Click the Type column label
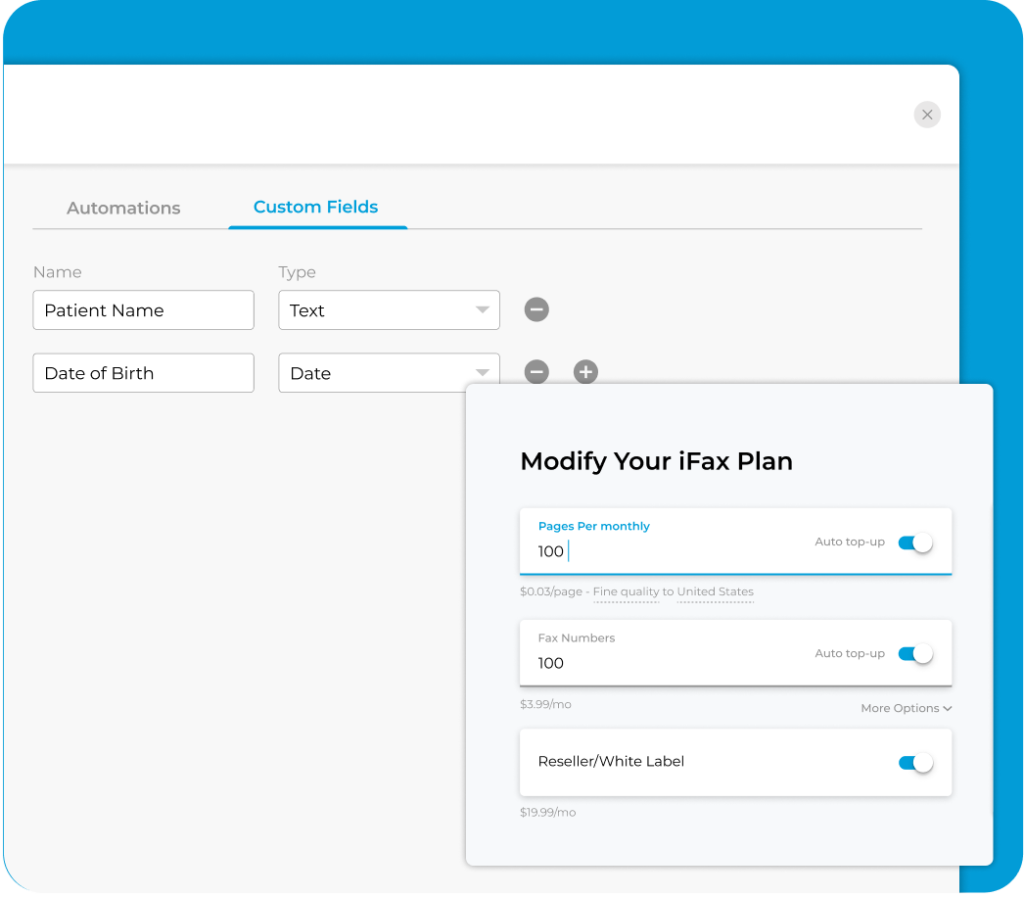The height and width of the screenshot is (897, 1024). [x=296, y=272]
